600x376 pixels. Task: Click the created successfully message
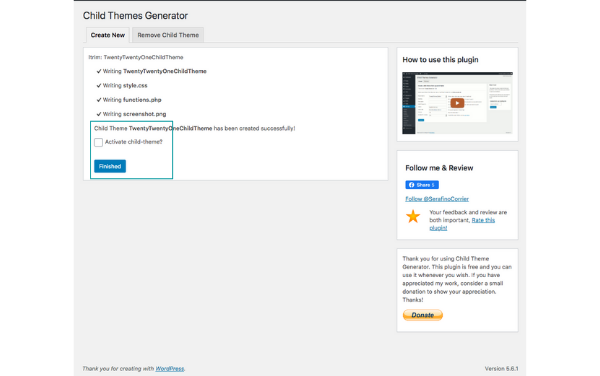pyautogui.click(x=194, y=129)
